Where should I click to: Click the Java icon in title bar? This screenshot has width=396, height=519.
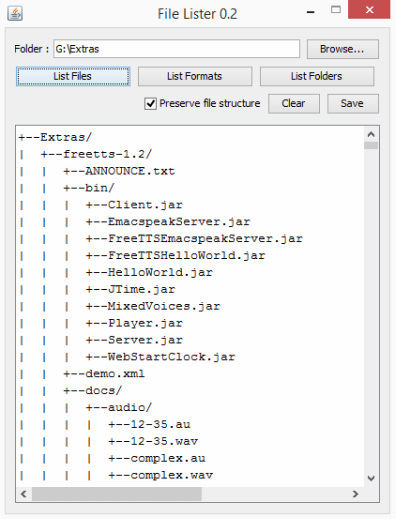tap(15, 14)
